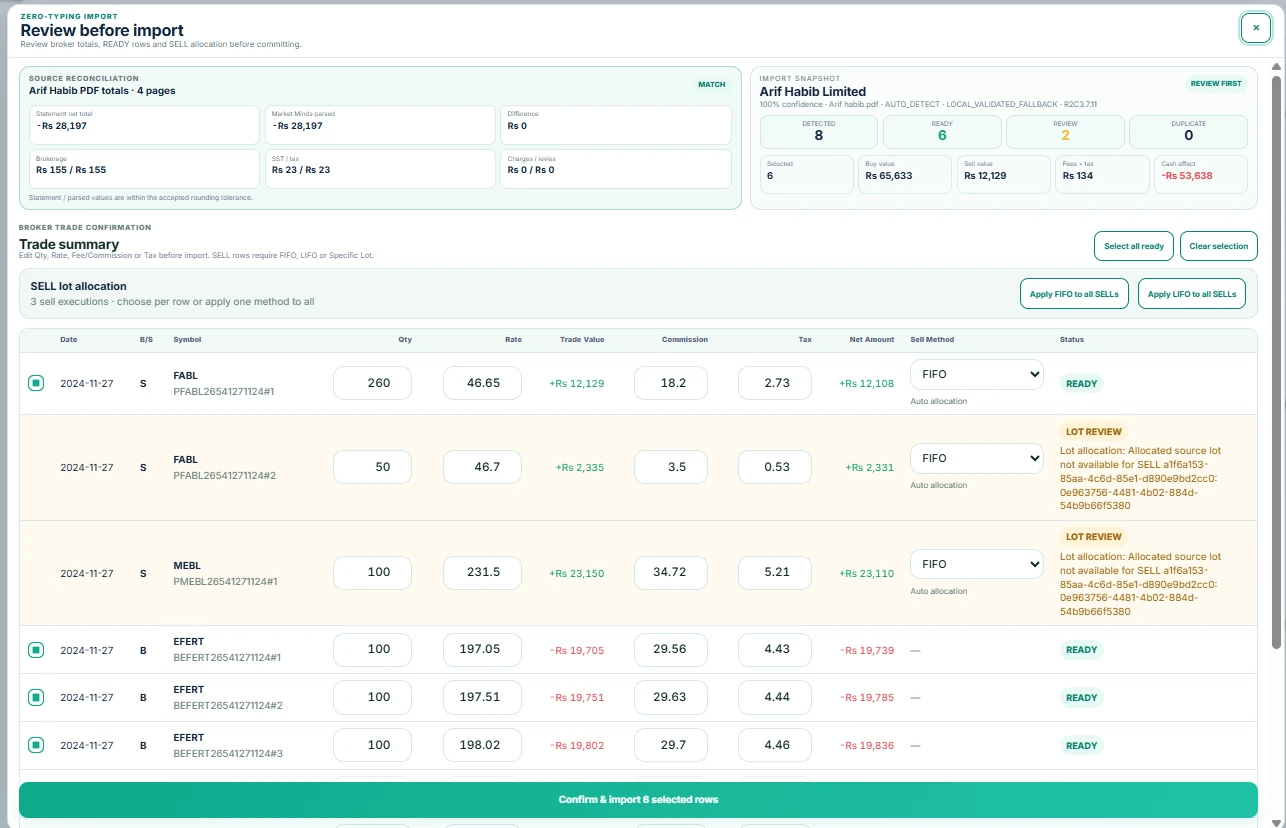
Task: Close the Review before import dialog
Action: point(1255,28)
